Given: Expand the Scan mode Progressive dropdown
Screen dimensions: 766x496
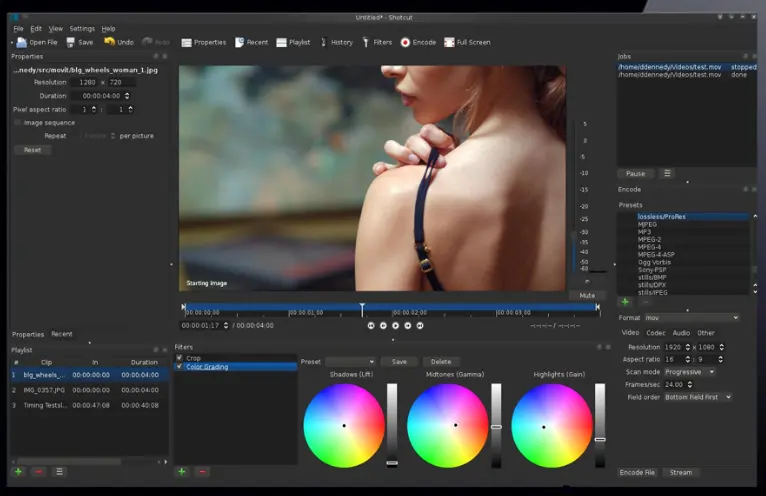Looking at the screenshot, I should coord(690,371).
